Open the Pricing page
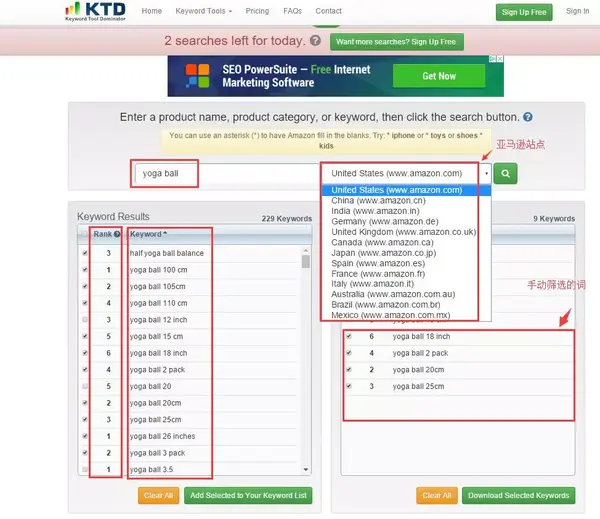This screenshot has height=519, width=600. (257, 11)
